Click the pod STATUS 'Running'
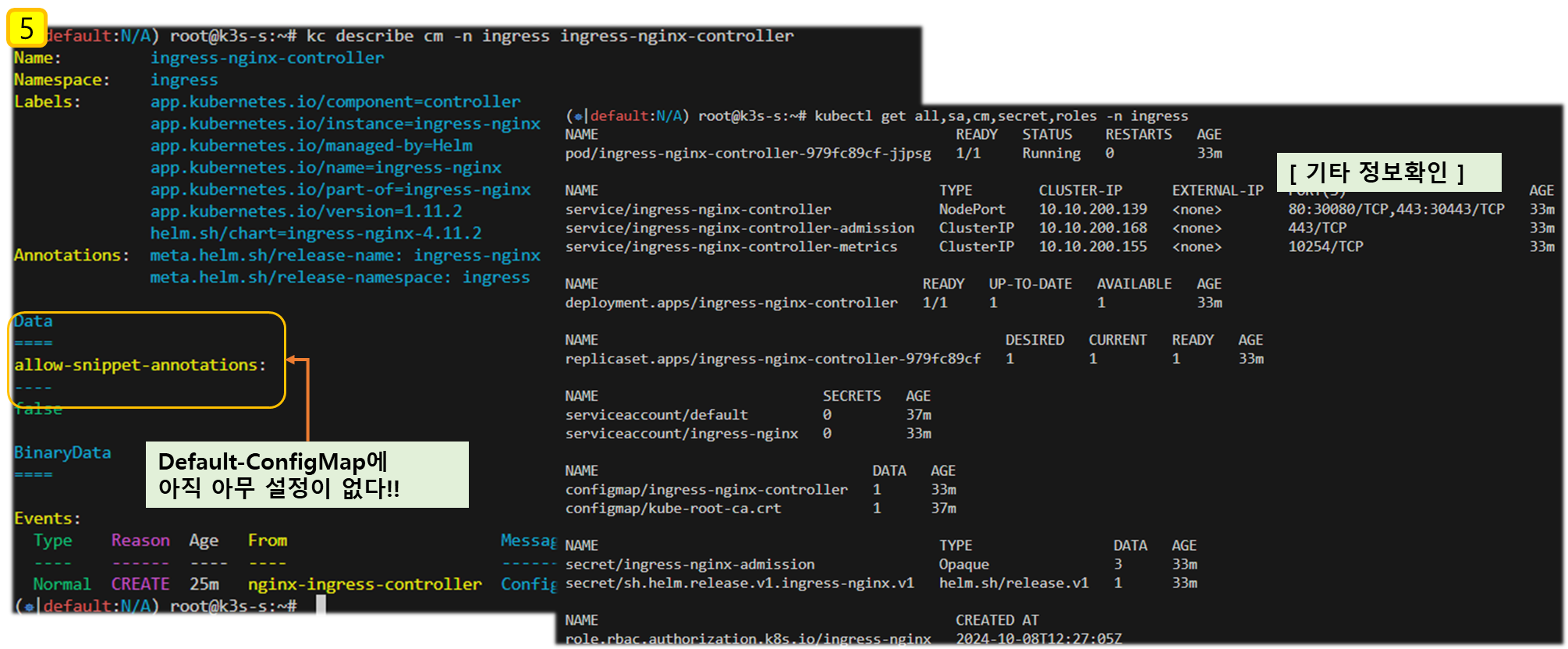Viewport: 1568px width, 649px height. (1052, 153)
